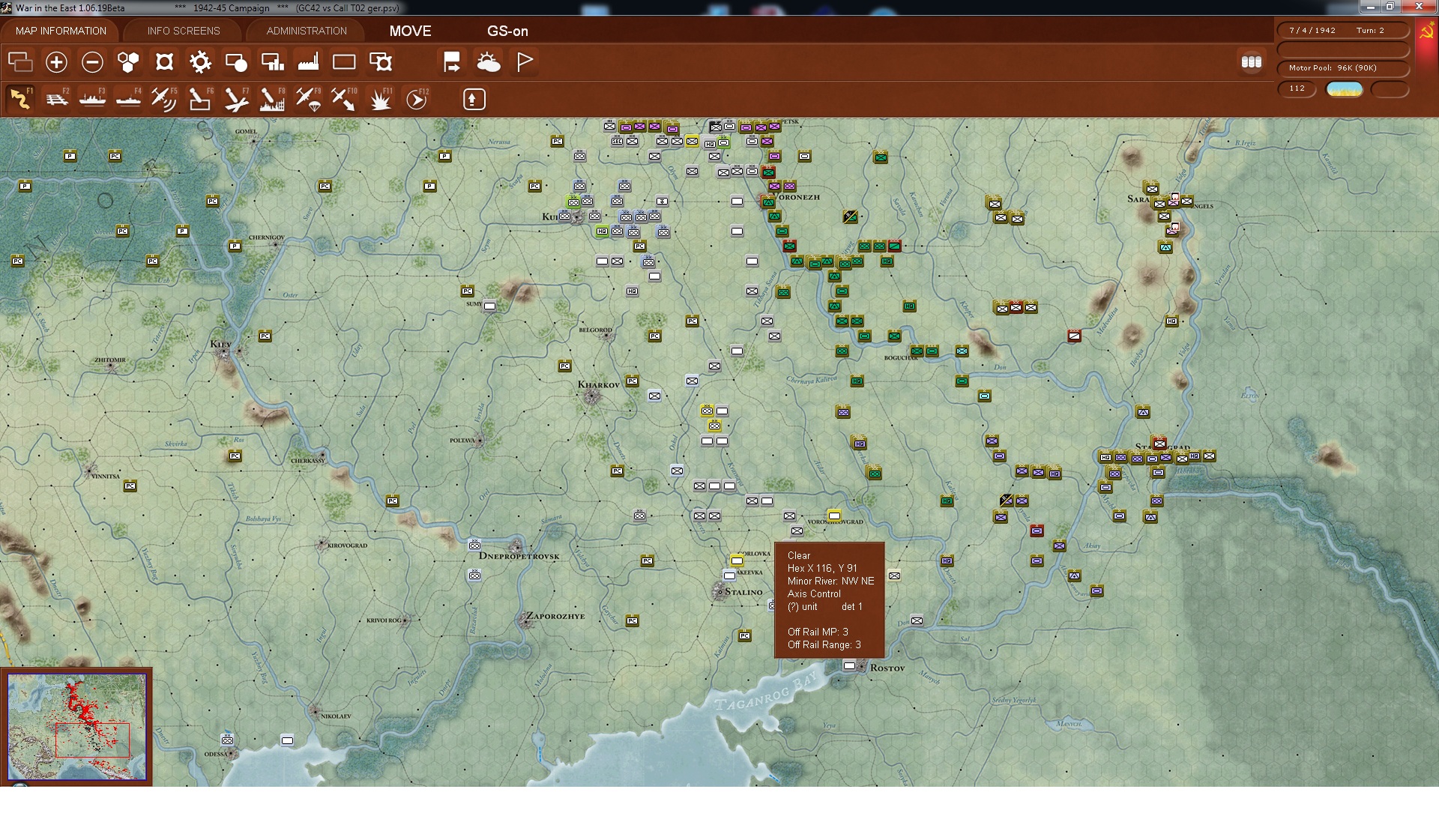Toggle the plain rectangle icon in the toolbar
This screenshot has height=840, width=1439.
344,62
